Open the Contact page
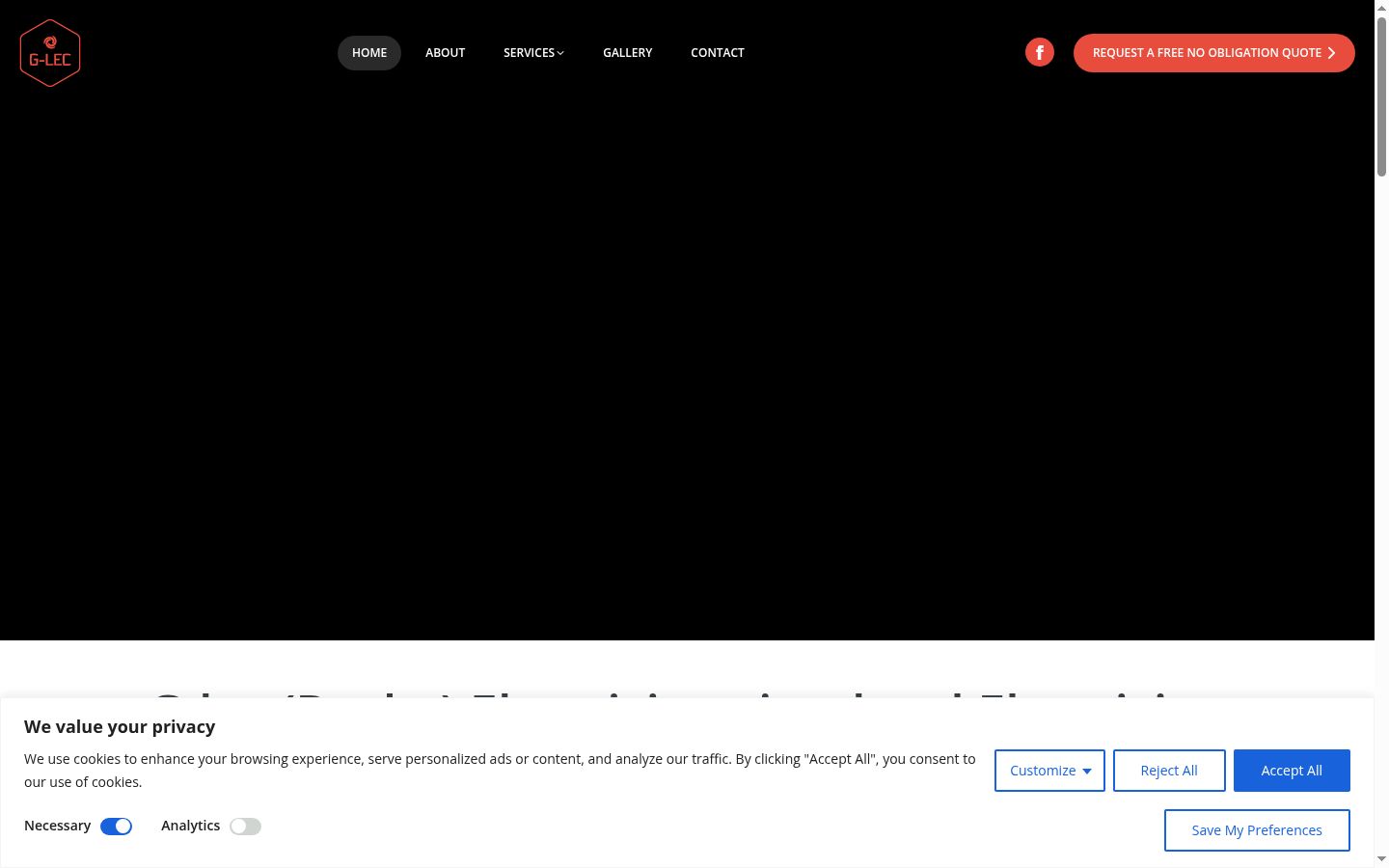Viewport: 1389px width, 868px height. click(718, 53)
